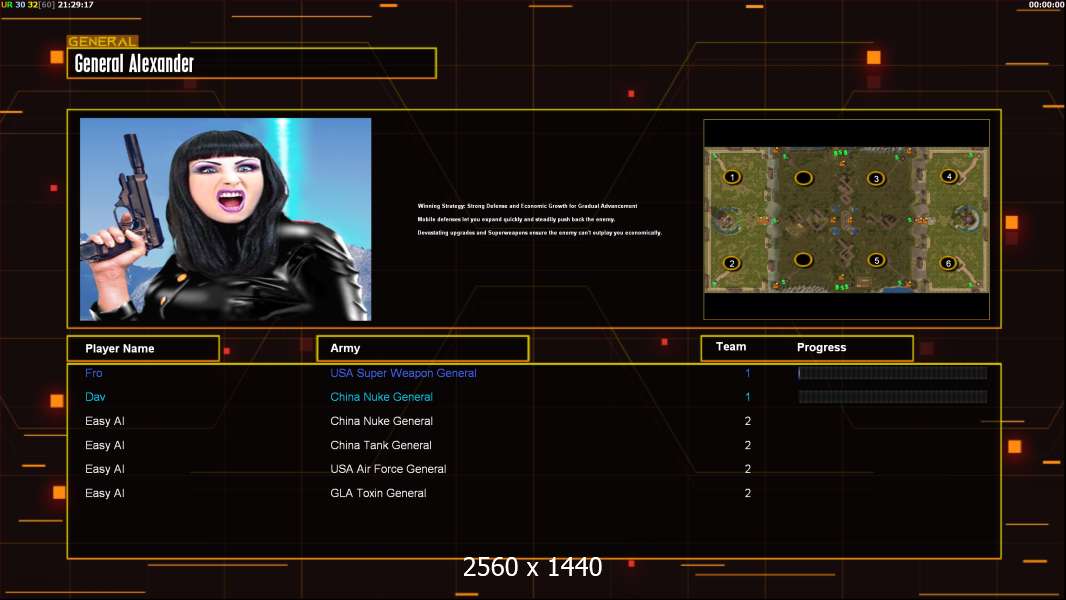The image size is (1066, 600).
Task: Click start position 6 on the map
Action: coord(949,263)
